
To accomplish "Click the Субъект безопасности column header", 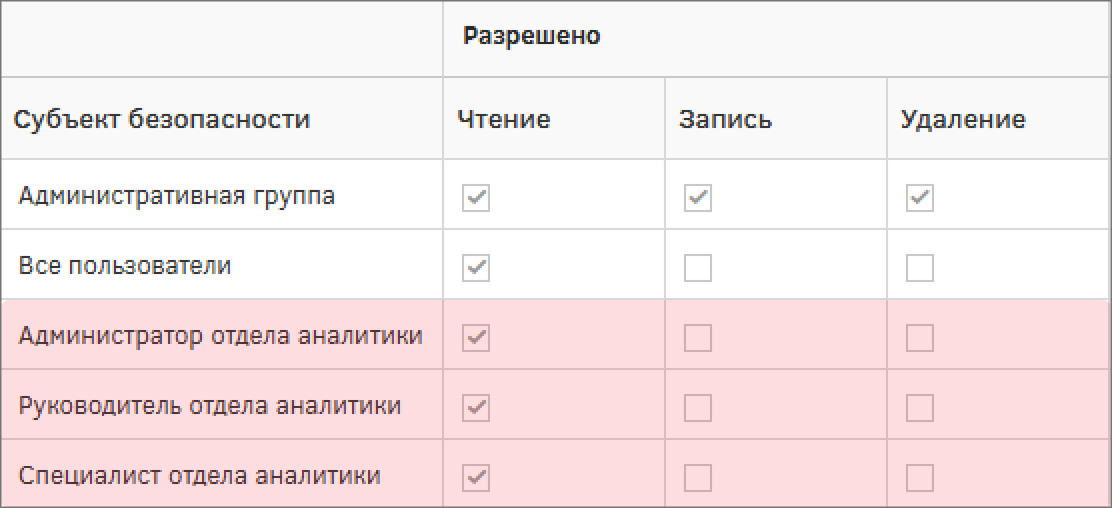I will 161,120.
